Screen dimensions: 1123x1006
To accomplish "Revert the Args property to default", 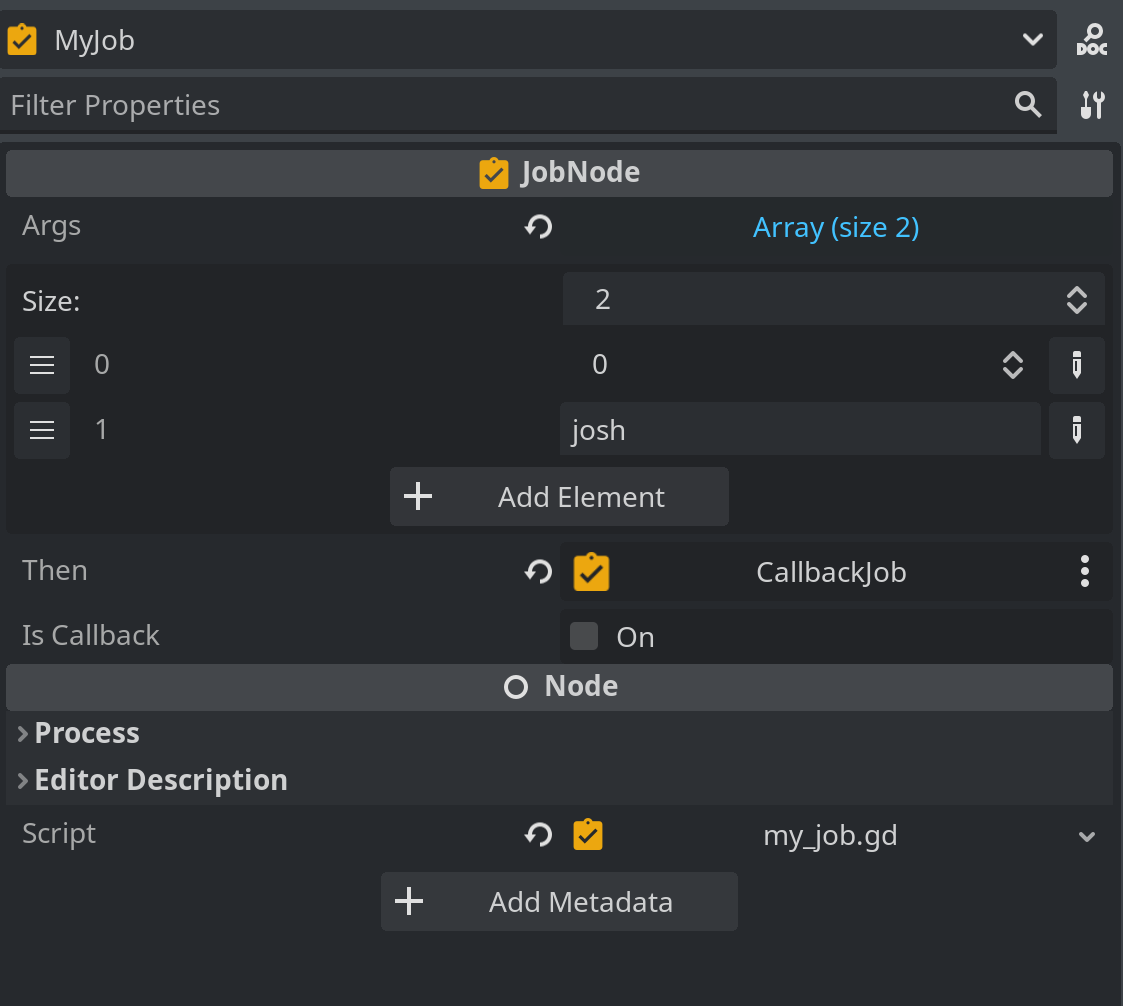I will point(538,228).
